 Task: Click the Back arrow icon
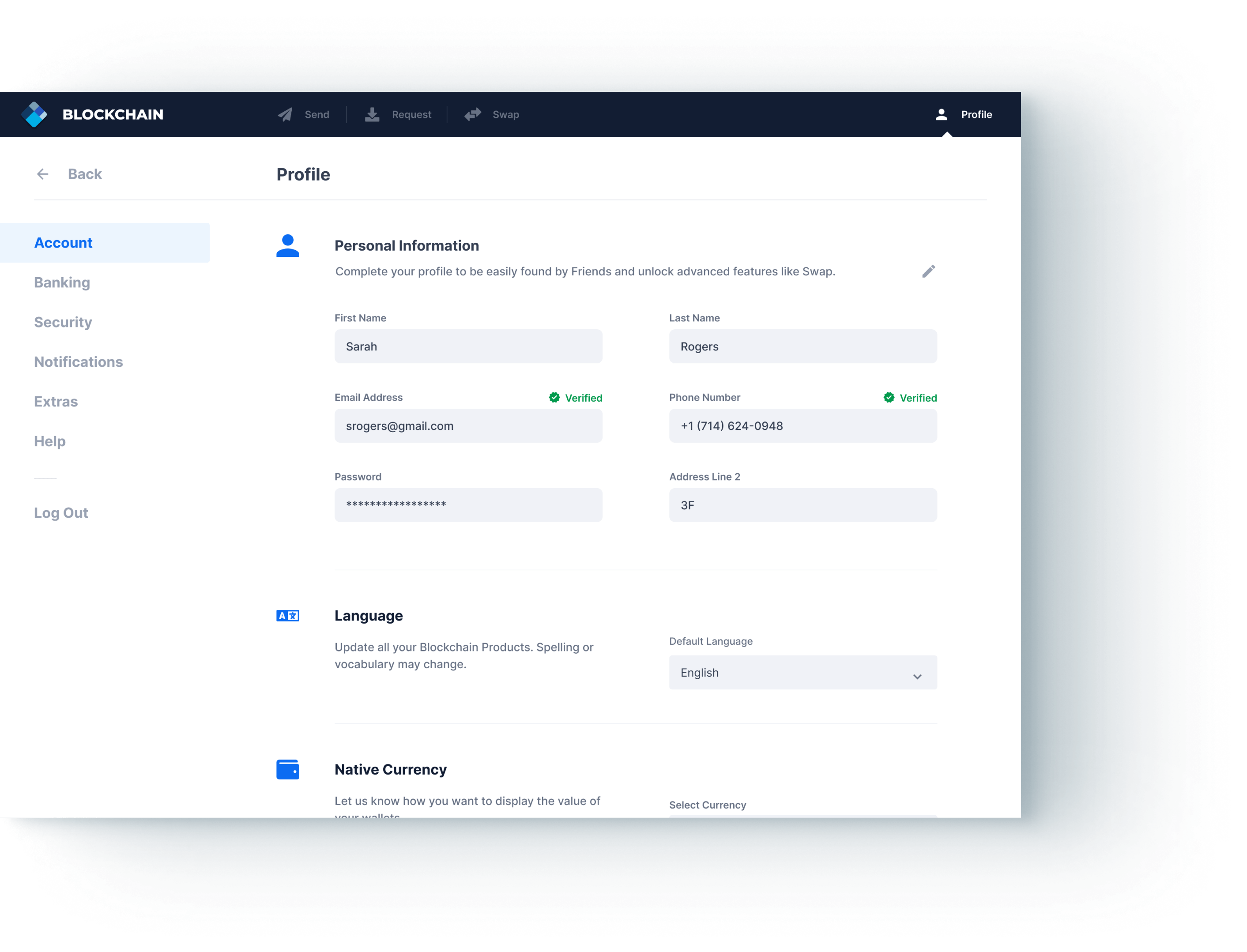click(42, 174)
